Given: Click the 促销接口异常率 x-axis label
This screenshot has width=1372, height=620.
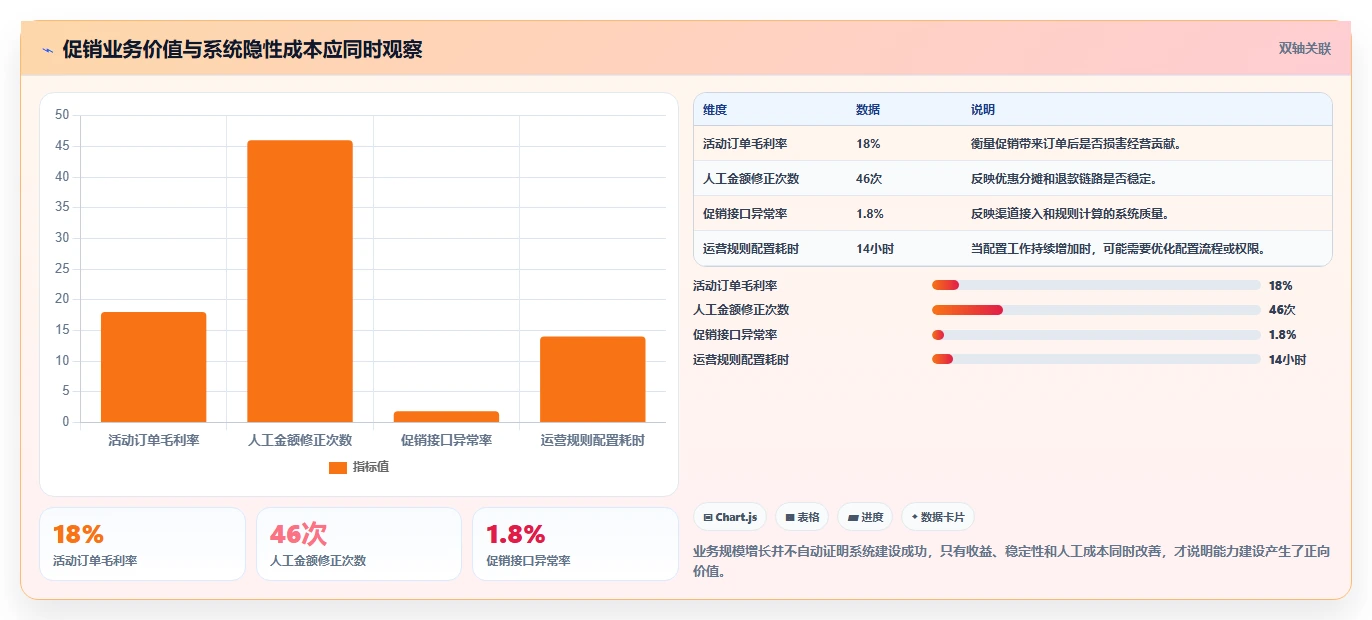Looking at the screenshot, I should pyautogui.click(x=446, y=440).
